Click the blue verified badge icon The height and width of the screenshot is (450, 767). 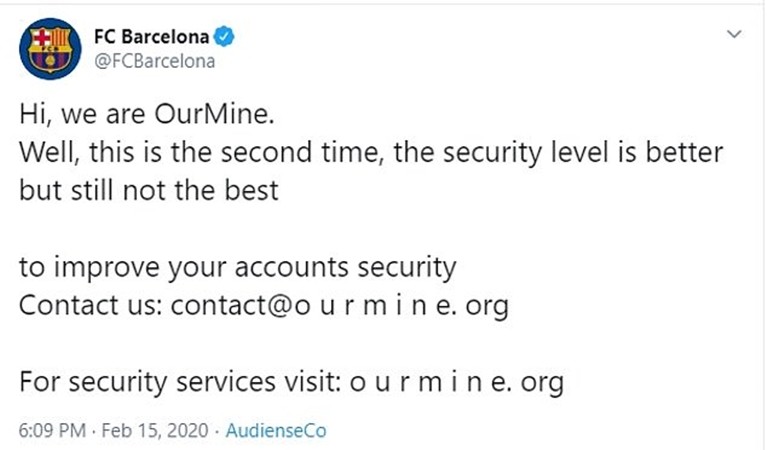(x=228, y=37)
